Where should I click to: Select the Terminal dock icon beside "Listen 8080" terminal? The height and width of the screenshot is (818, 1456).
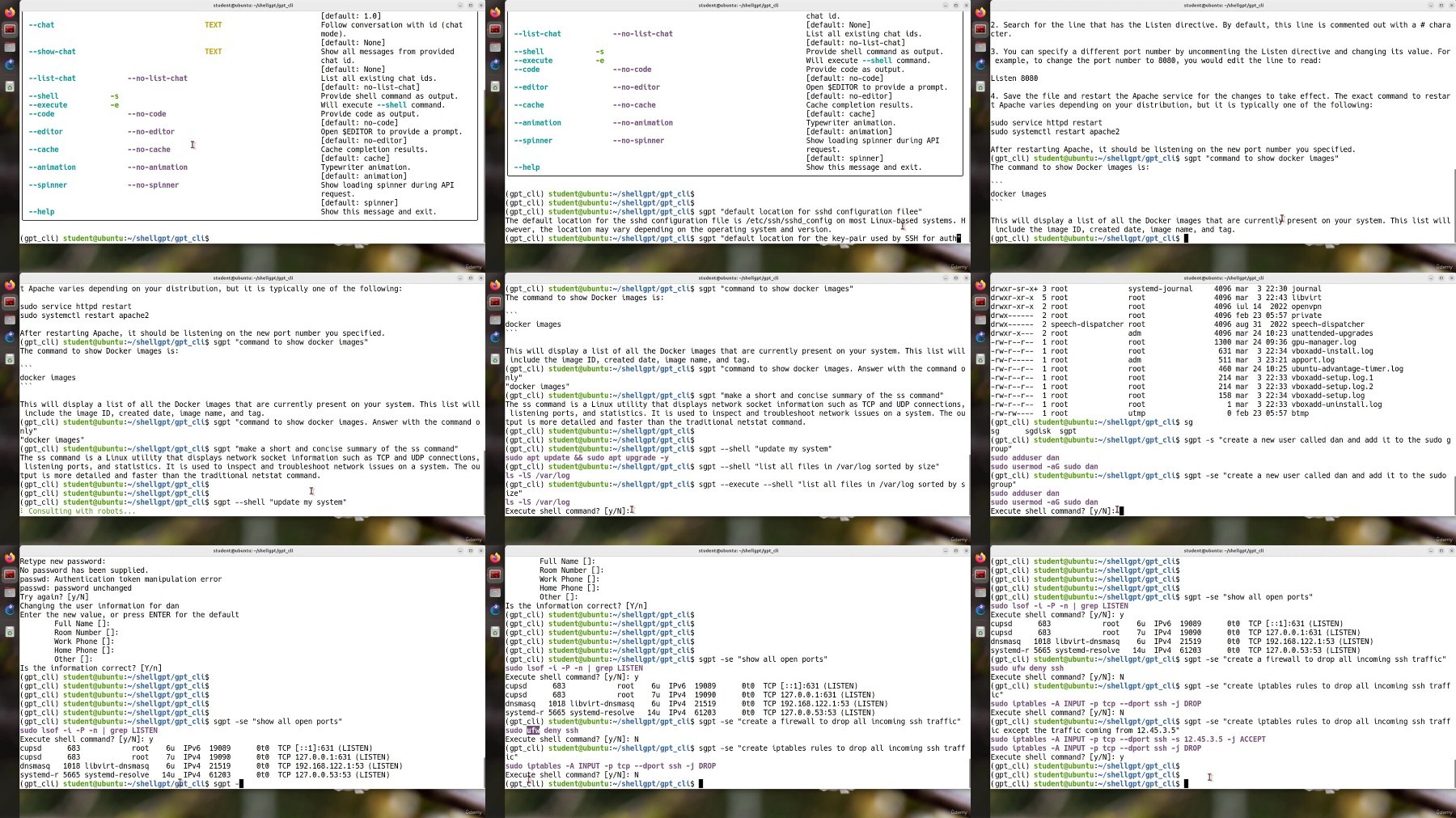tap(980, 29)
